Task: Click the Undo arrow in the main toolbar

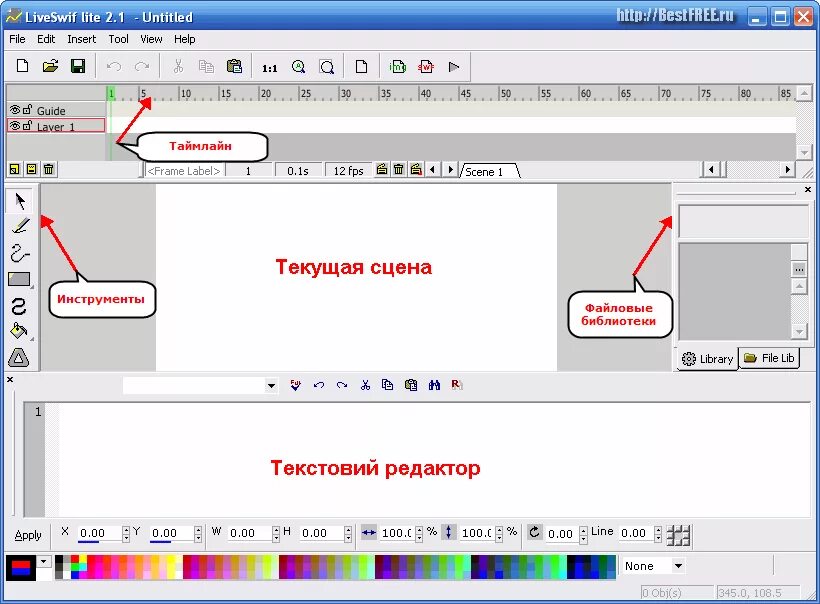Action: coord(114,66)
